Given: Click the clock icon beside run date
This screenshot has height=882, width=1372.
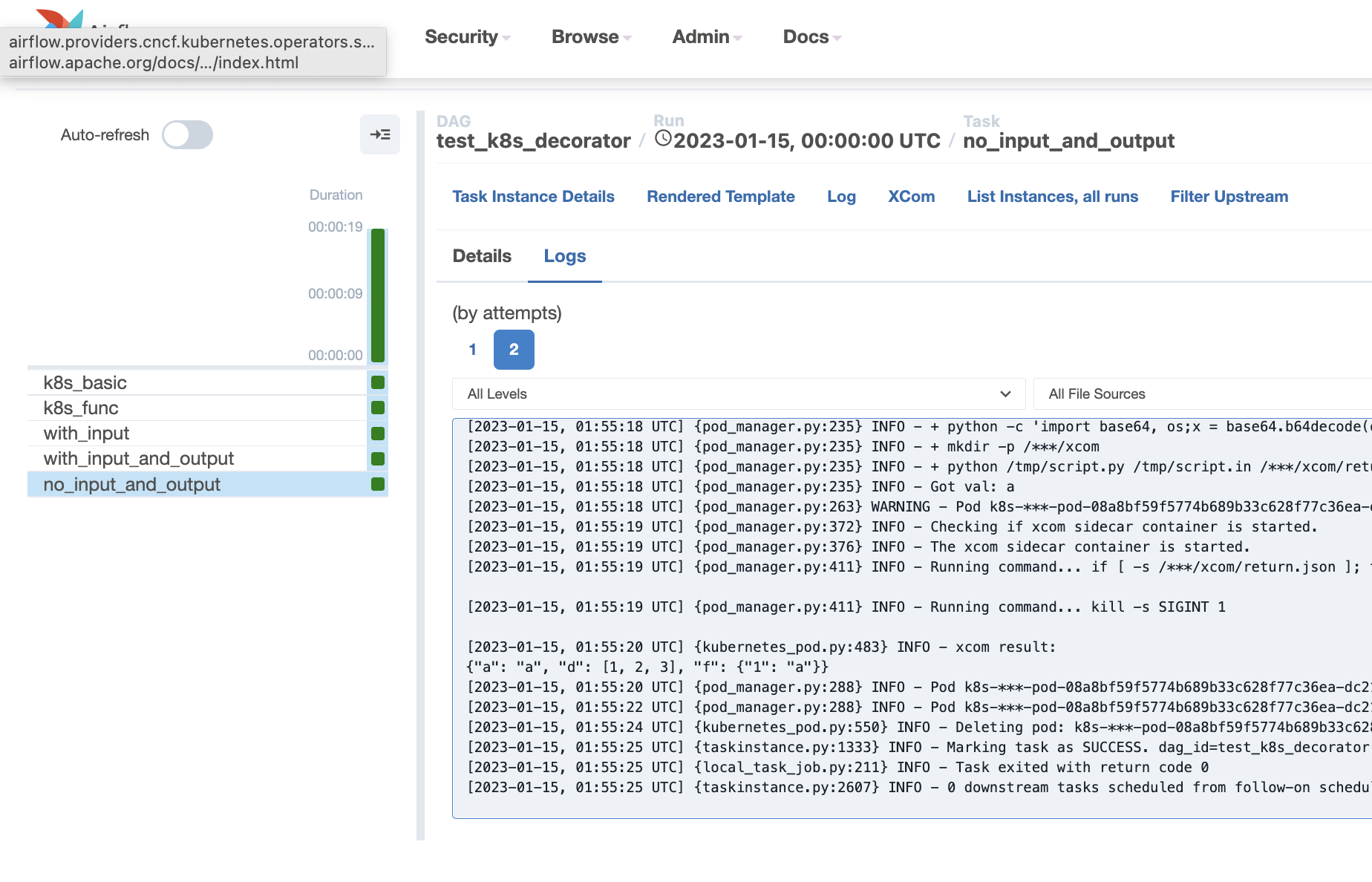Looking at the screenshot, I should click(663, 139).
